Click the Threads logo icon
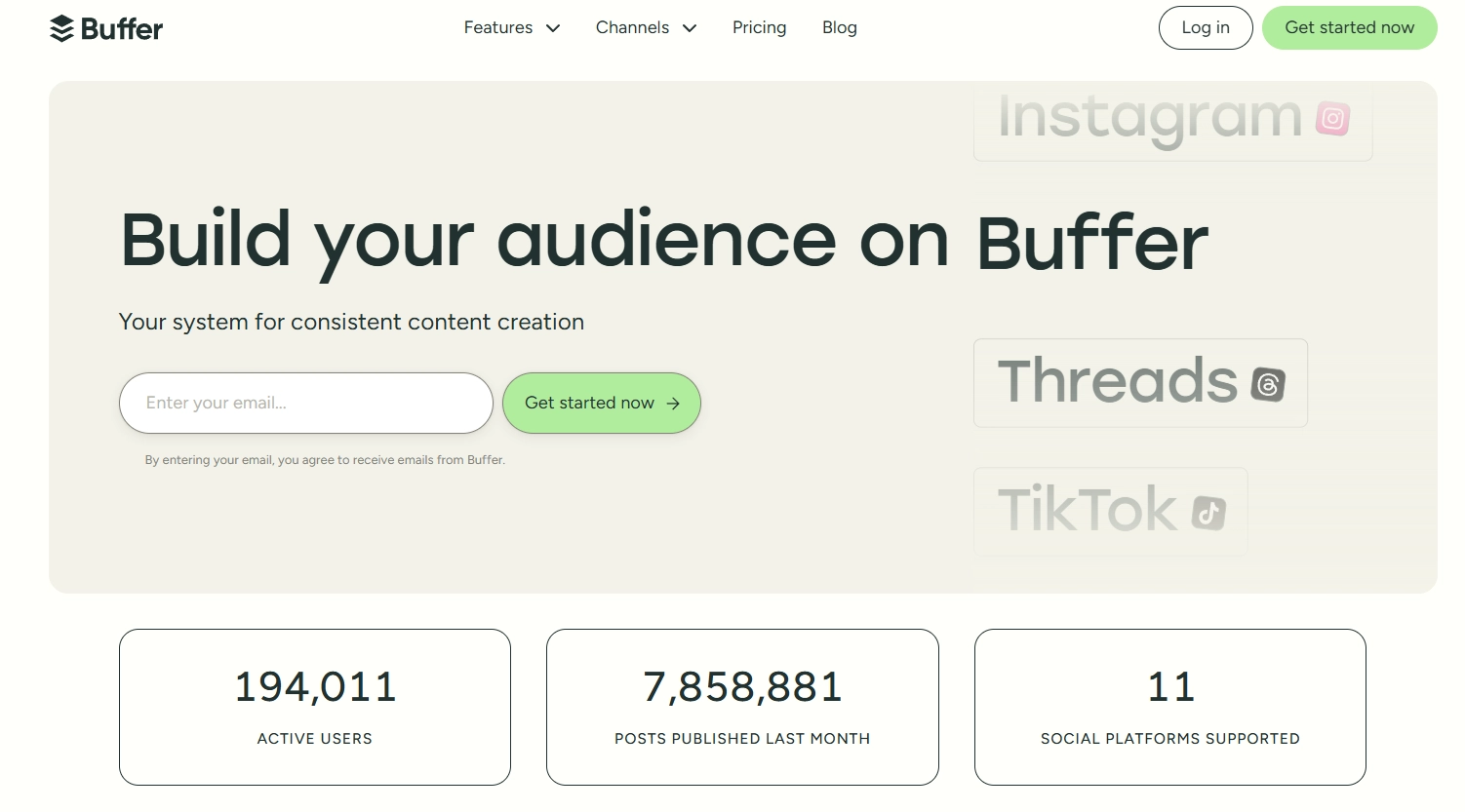 1268,384
